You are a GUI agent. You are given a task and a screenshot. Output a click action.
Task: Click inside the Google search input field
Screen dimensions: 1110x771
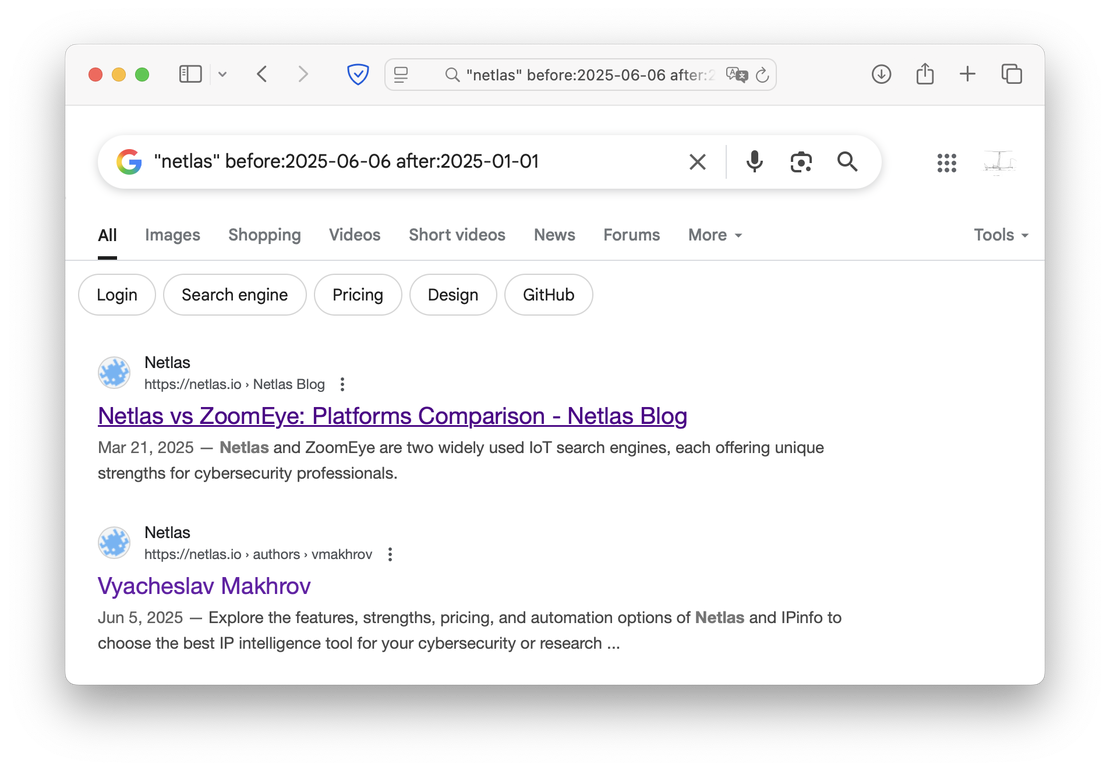pos(400,162)
